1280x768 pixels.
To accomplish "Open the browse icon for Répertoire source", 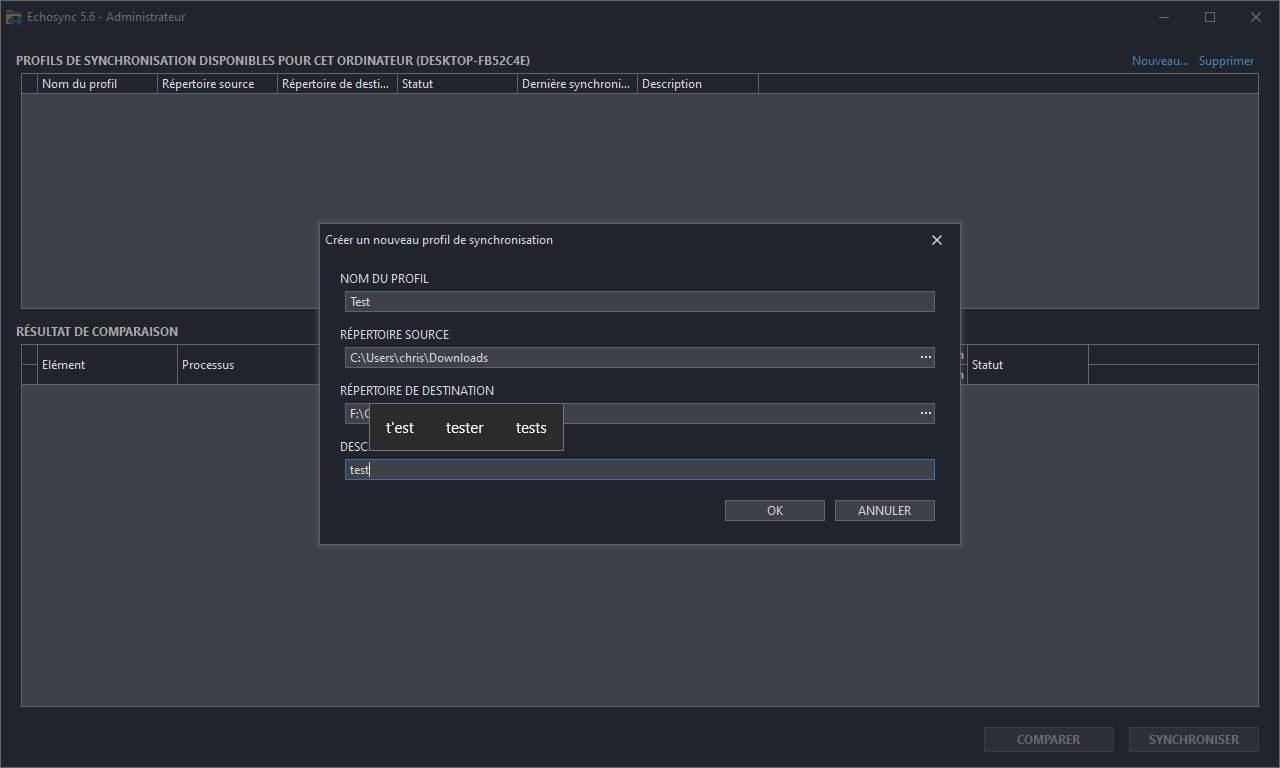I will click(x=925, y=357).
